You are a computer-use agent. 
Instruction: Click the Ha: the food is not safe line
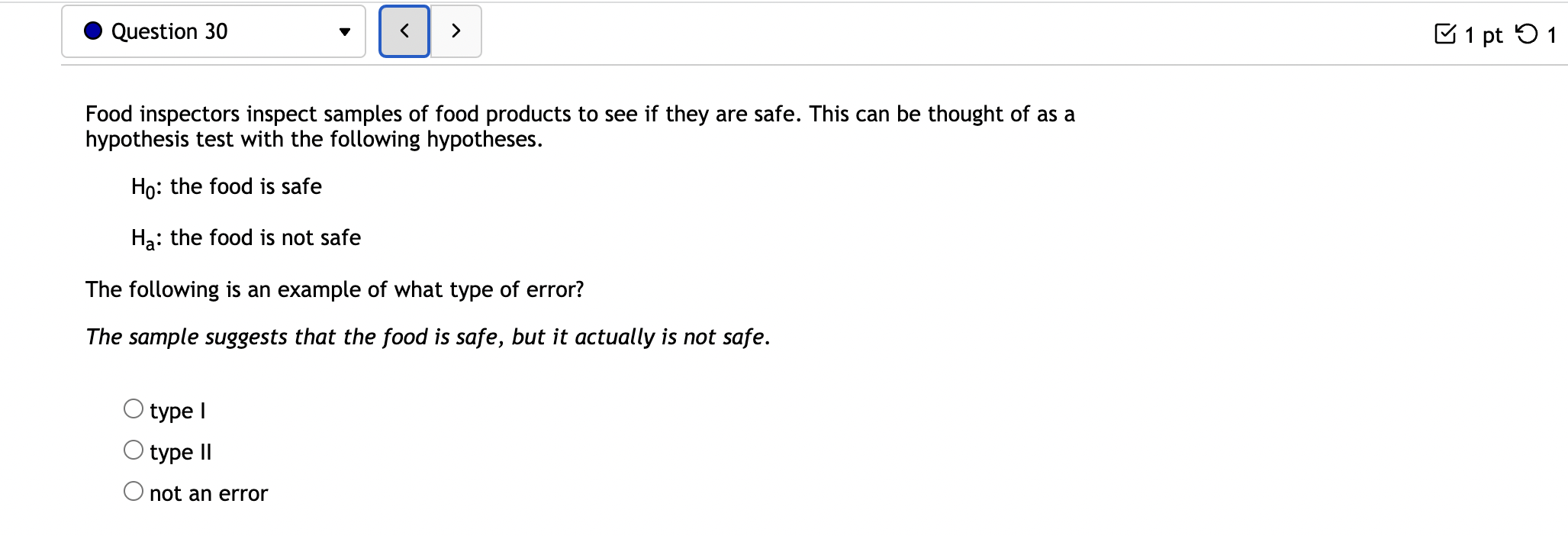coord(245,238)
